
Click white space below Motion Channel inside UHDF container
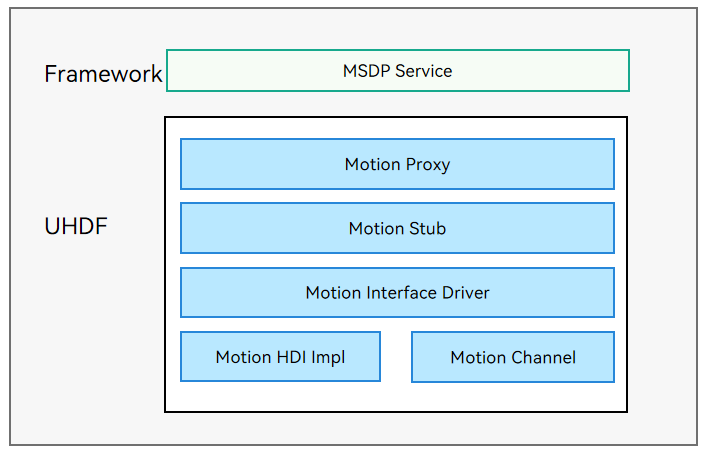[512, 396]
